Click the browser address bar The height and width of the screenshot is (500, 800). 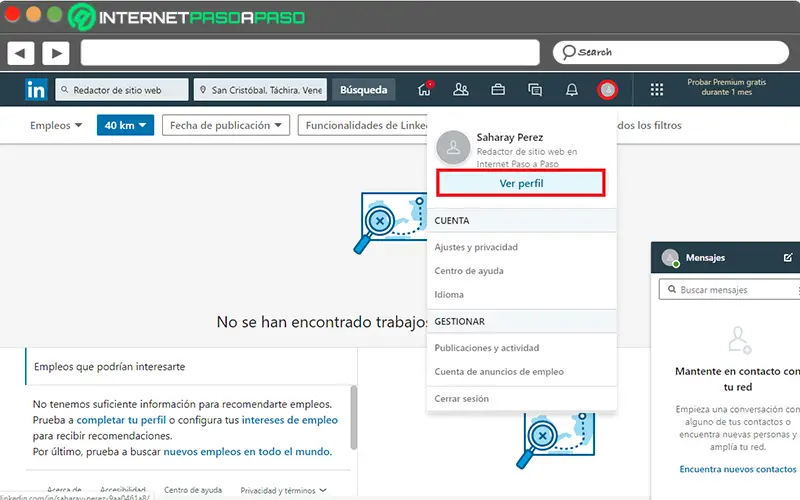(x=310, y=53)
